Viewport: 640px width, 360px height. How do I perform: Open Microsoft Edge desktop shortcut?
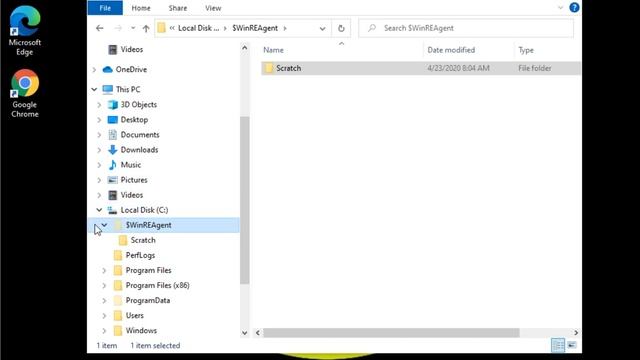point(24,31)
